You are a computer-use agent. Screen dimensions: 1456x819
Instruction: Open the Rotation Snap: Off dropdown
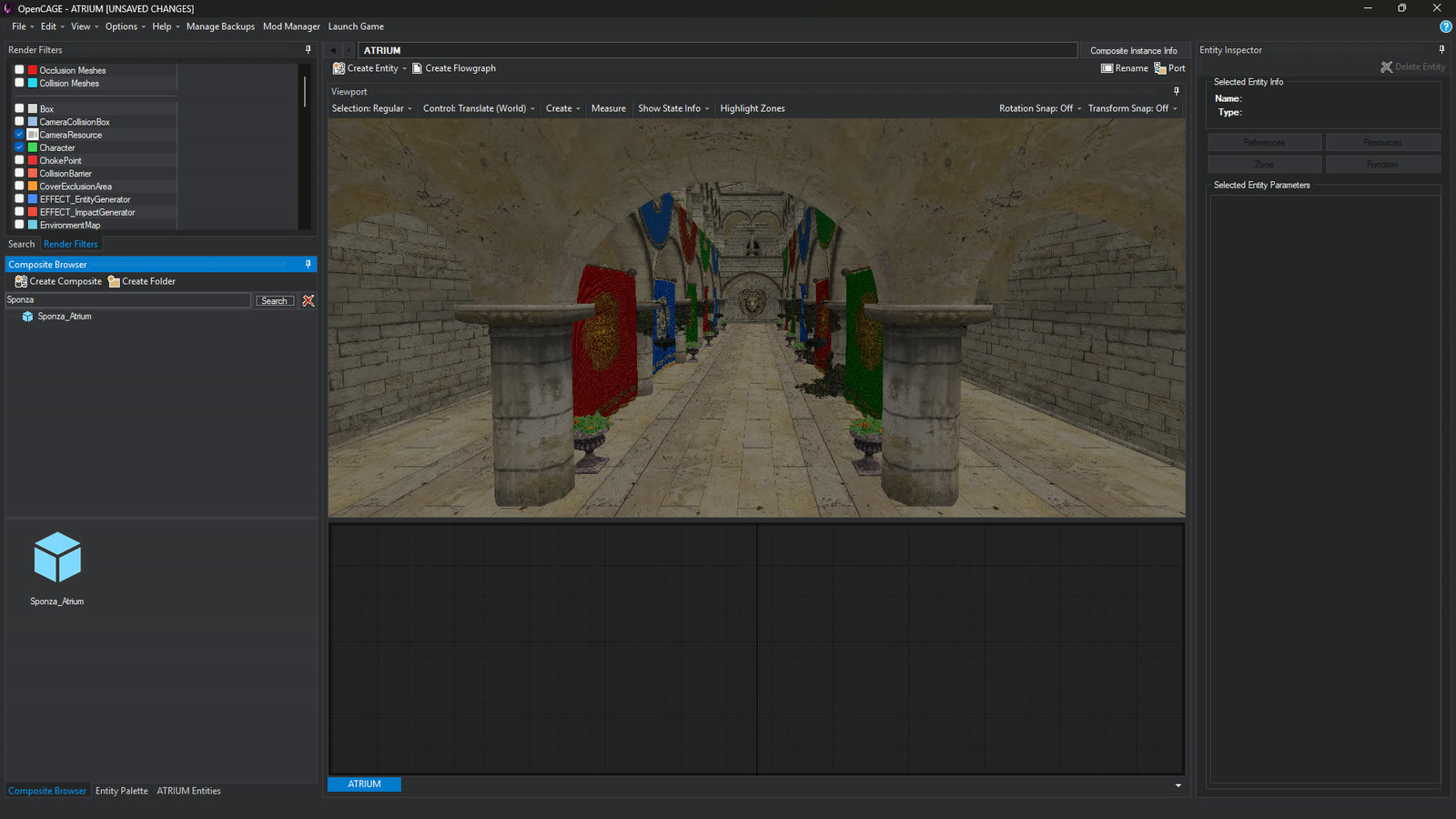[1040, 108]
